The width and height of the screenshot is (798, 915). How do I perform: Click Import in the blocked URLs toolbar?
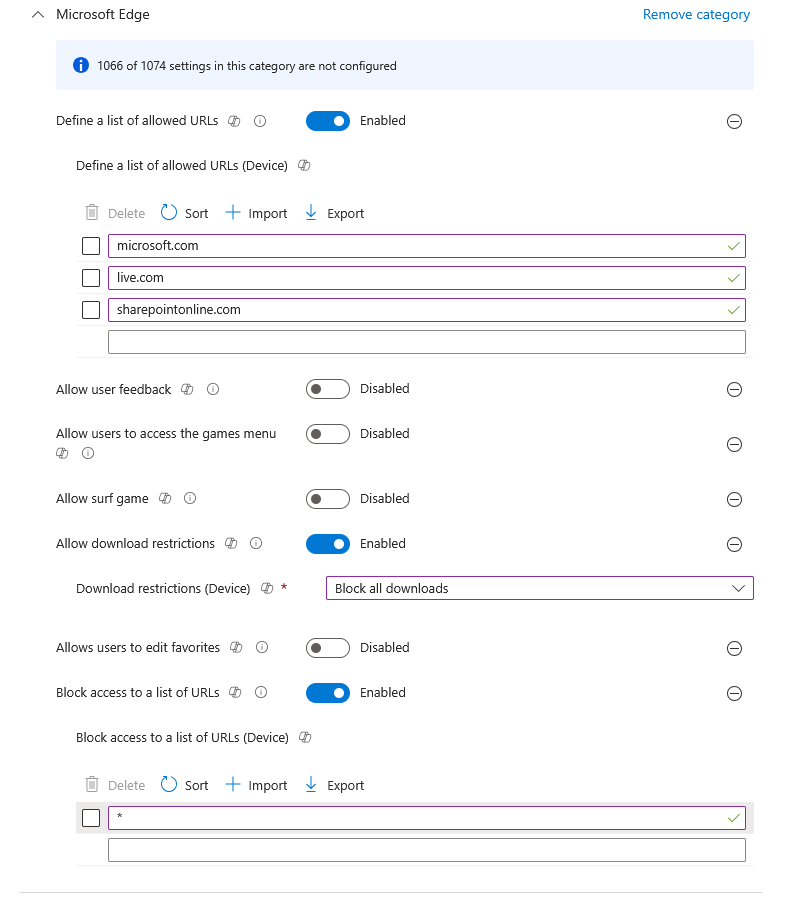(256, 785)
